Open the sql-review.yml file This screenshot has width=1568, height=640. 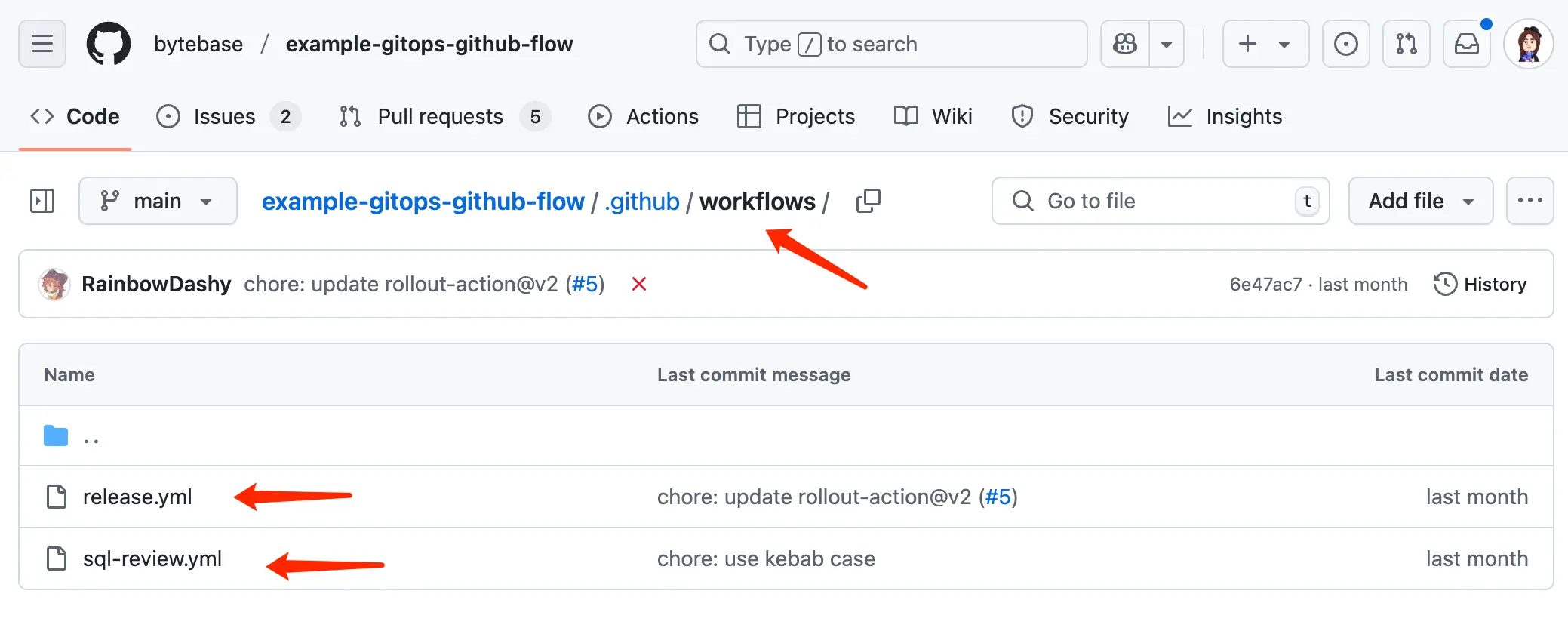[152, 558]
